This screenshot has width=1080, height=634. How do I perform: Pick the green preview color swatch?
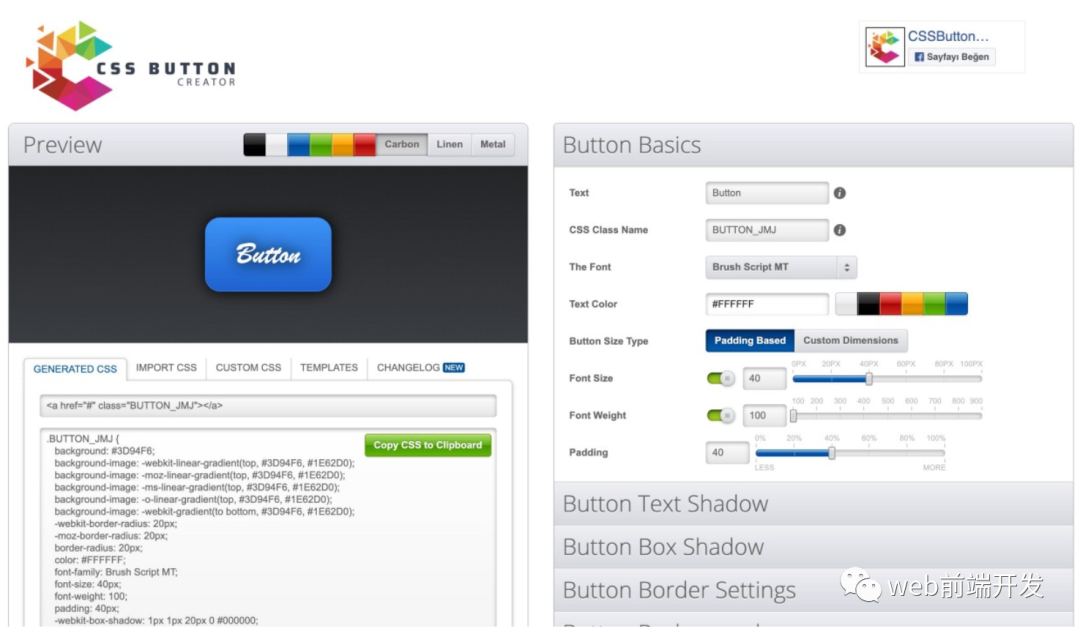[x=320, y=145]
